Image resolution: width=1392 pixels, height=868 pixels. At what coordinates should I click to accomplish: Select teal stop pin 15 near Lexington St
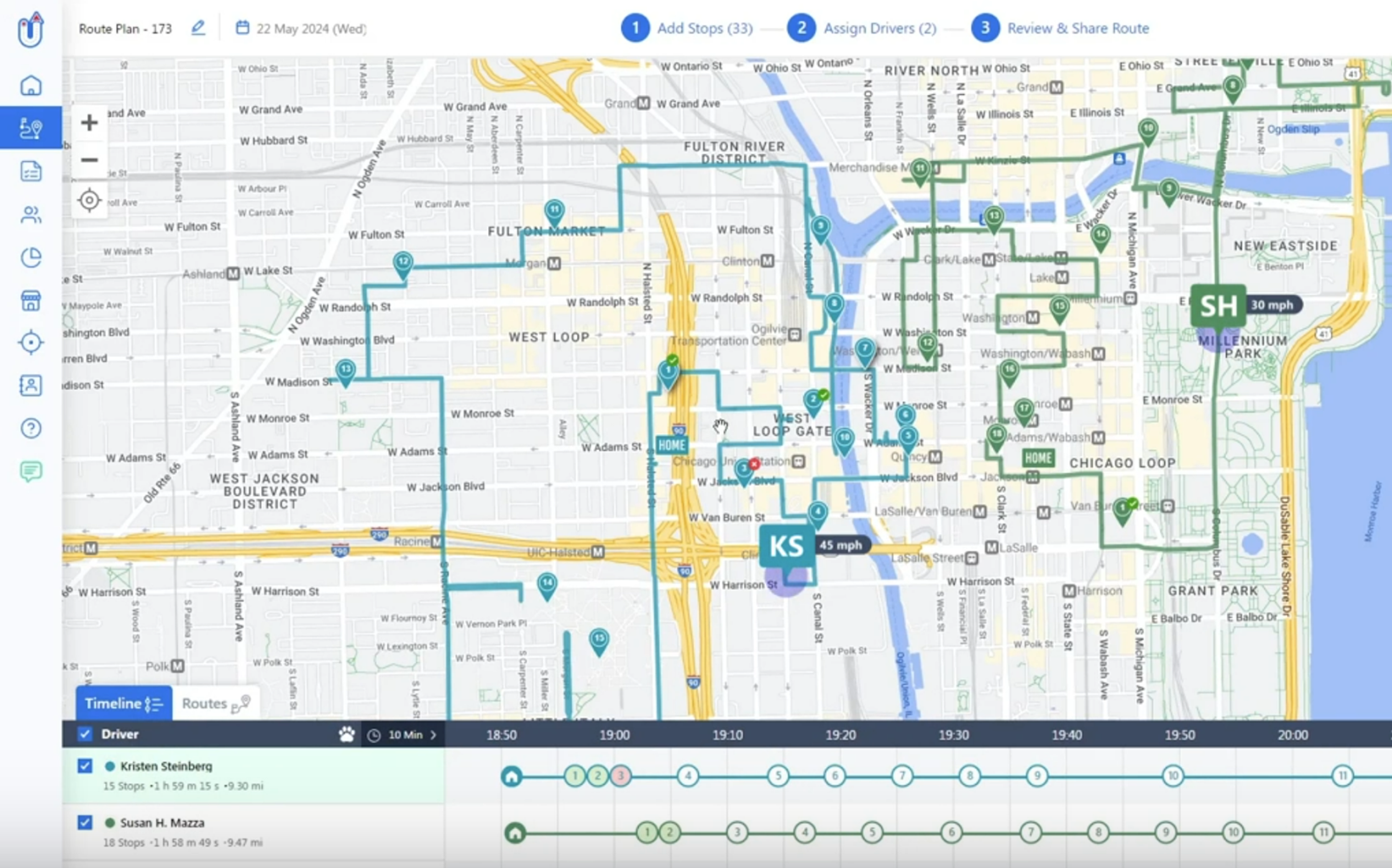(x=599, y=641)
